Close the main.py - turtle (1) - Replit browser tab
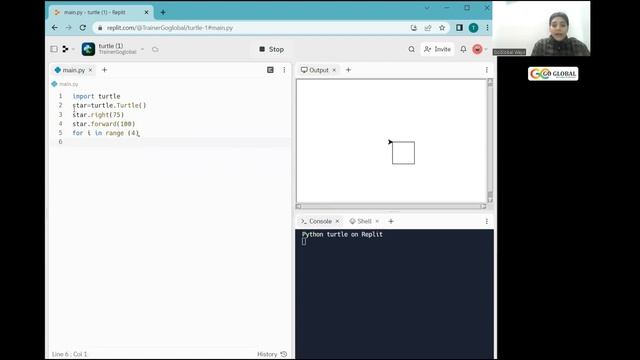 pyautogui.click(x=146, y=12)
